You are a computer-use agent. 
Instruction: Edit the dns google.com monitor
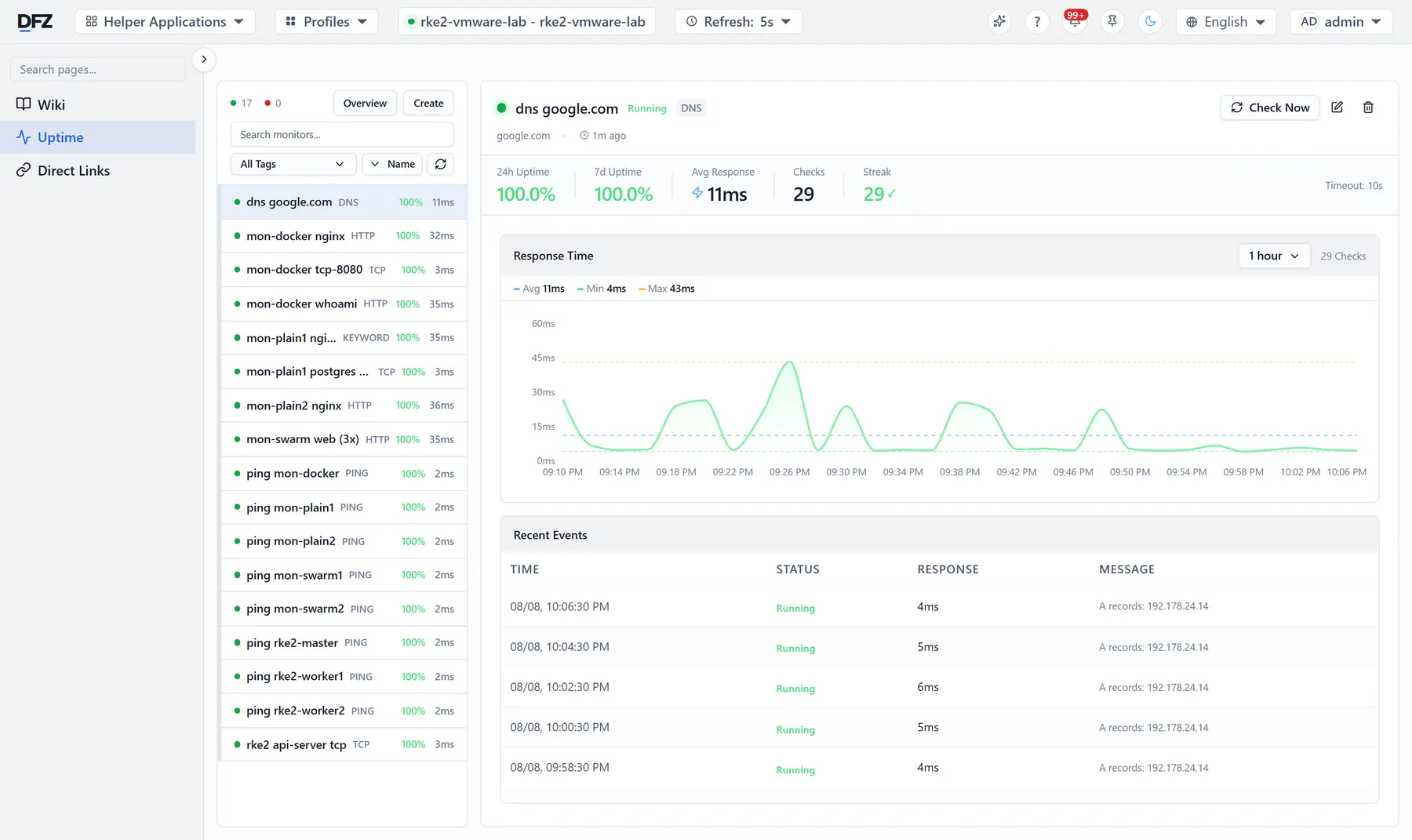pos(1337,107)
